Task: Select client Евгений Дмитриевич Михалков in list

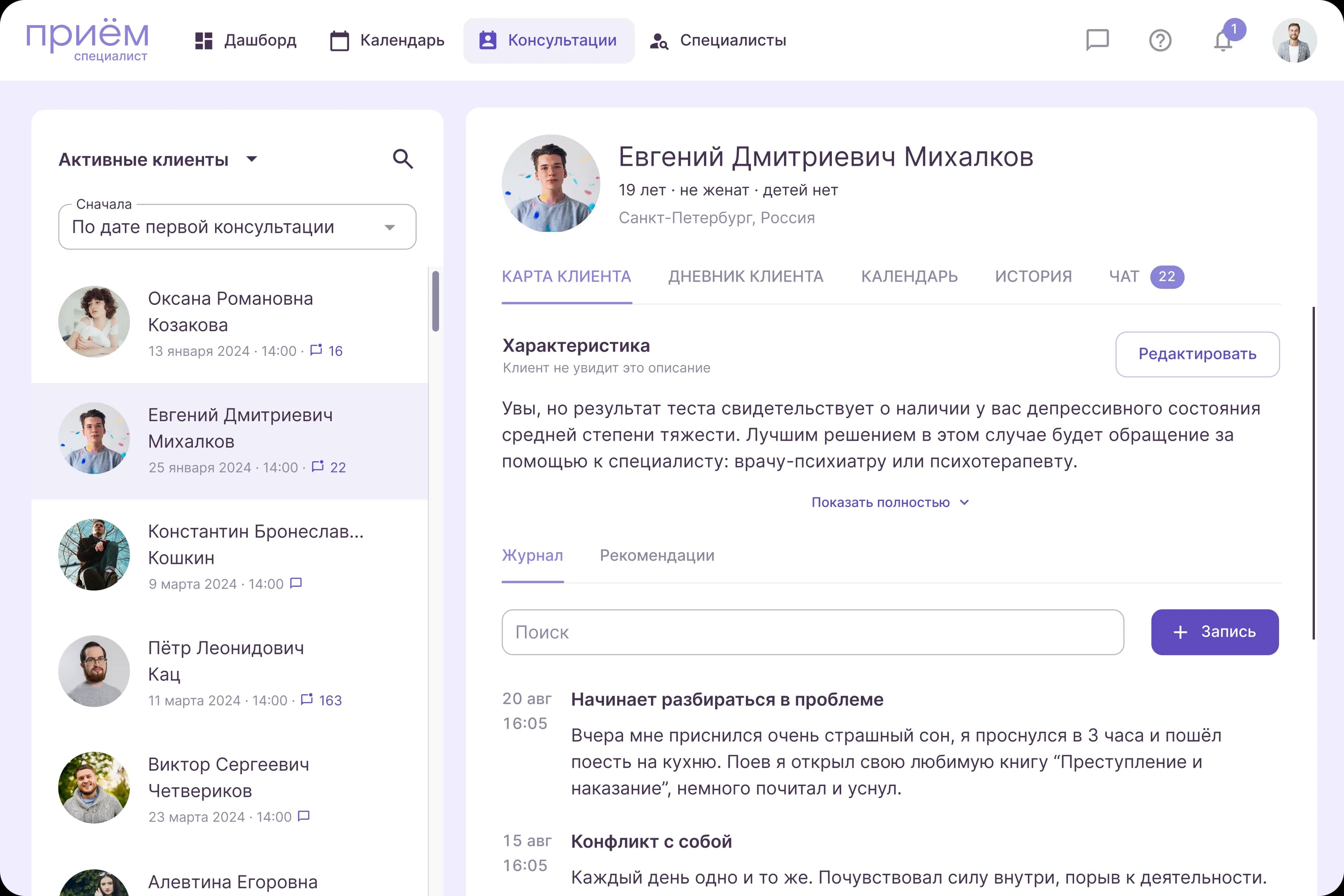Action: [x=230, y=441]
